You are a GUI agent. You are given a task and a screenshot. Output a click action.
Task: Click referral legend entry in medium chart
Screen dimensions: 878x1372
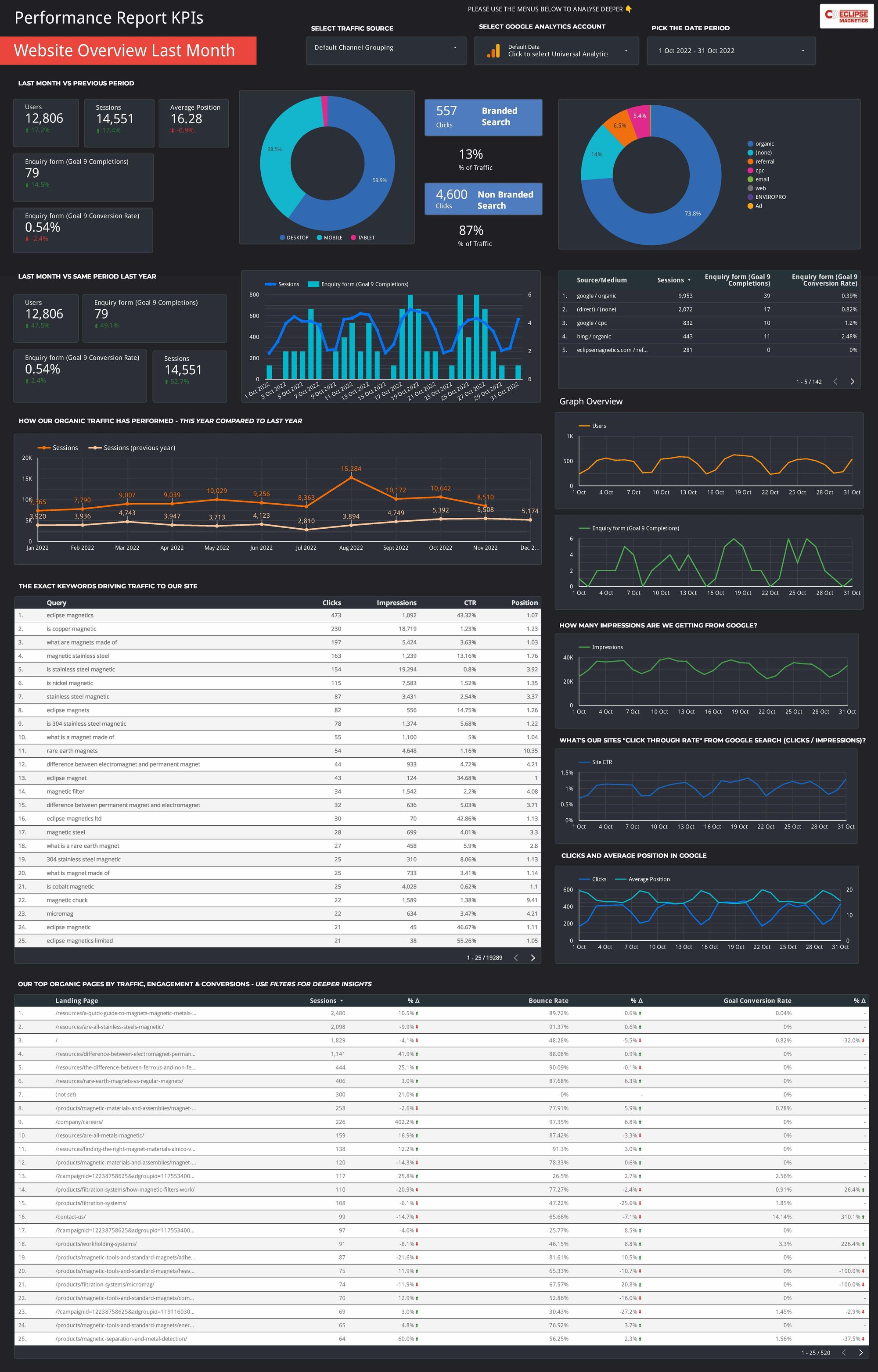tap(760, 162)
